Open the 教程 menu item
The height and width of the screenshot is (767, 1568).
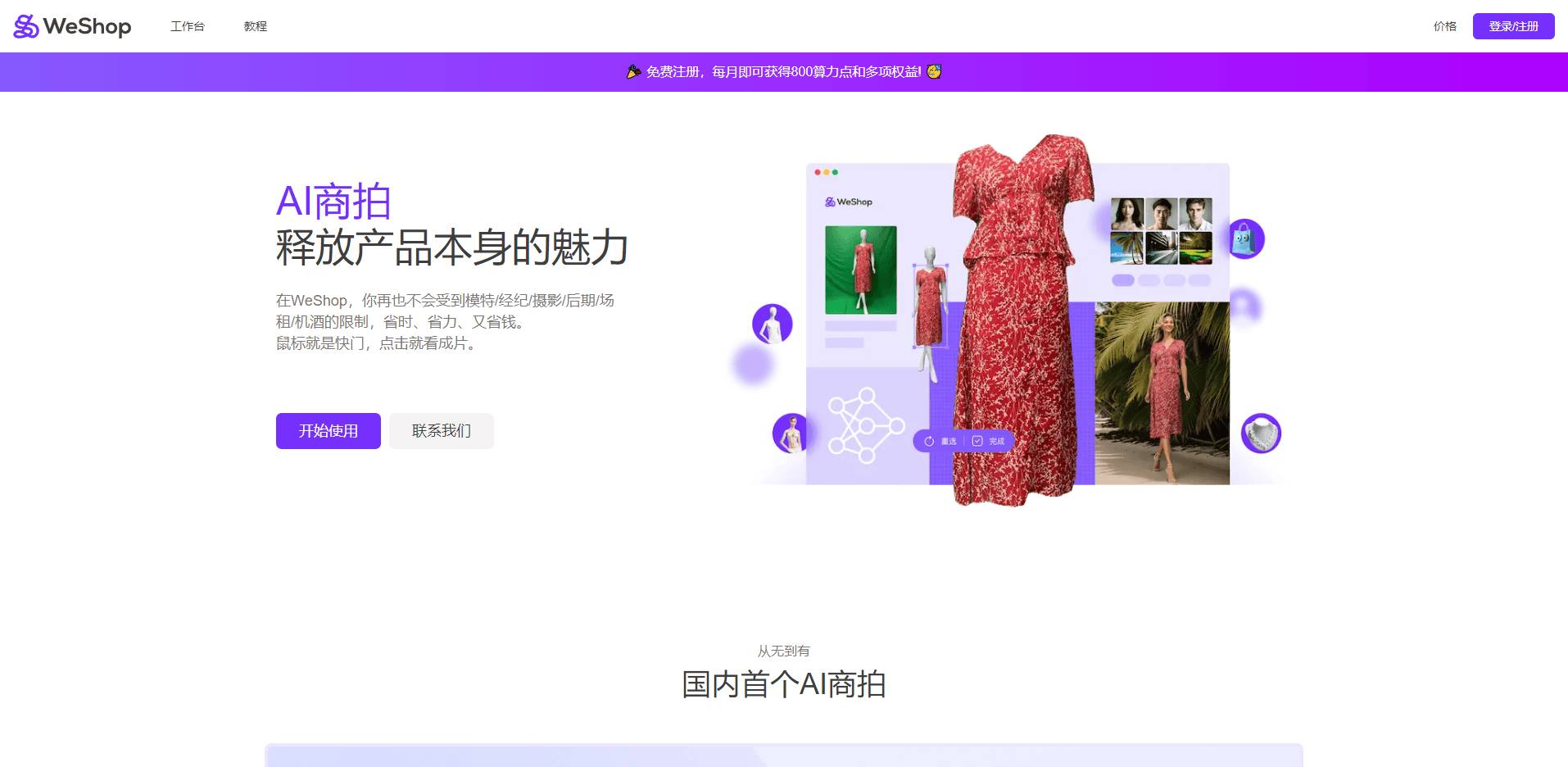pyautogui.click(x=255, y=26)
